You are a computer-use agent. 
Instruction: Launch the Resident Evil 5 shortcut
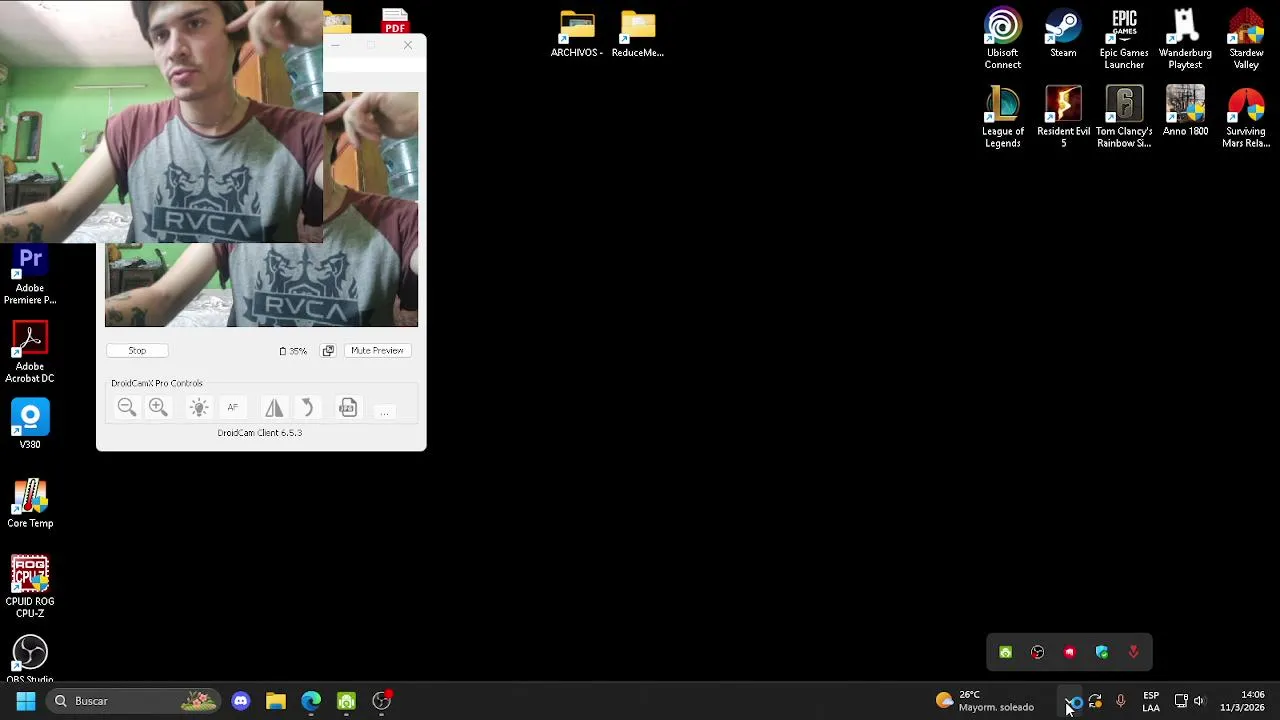click(1063, 118)
